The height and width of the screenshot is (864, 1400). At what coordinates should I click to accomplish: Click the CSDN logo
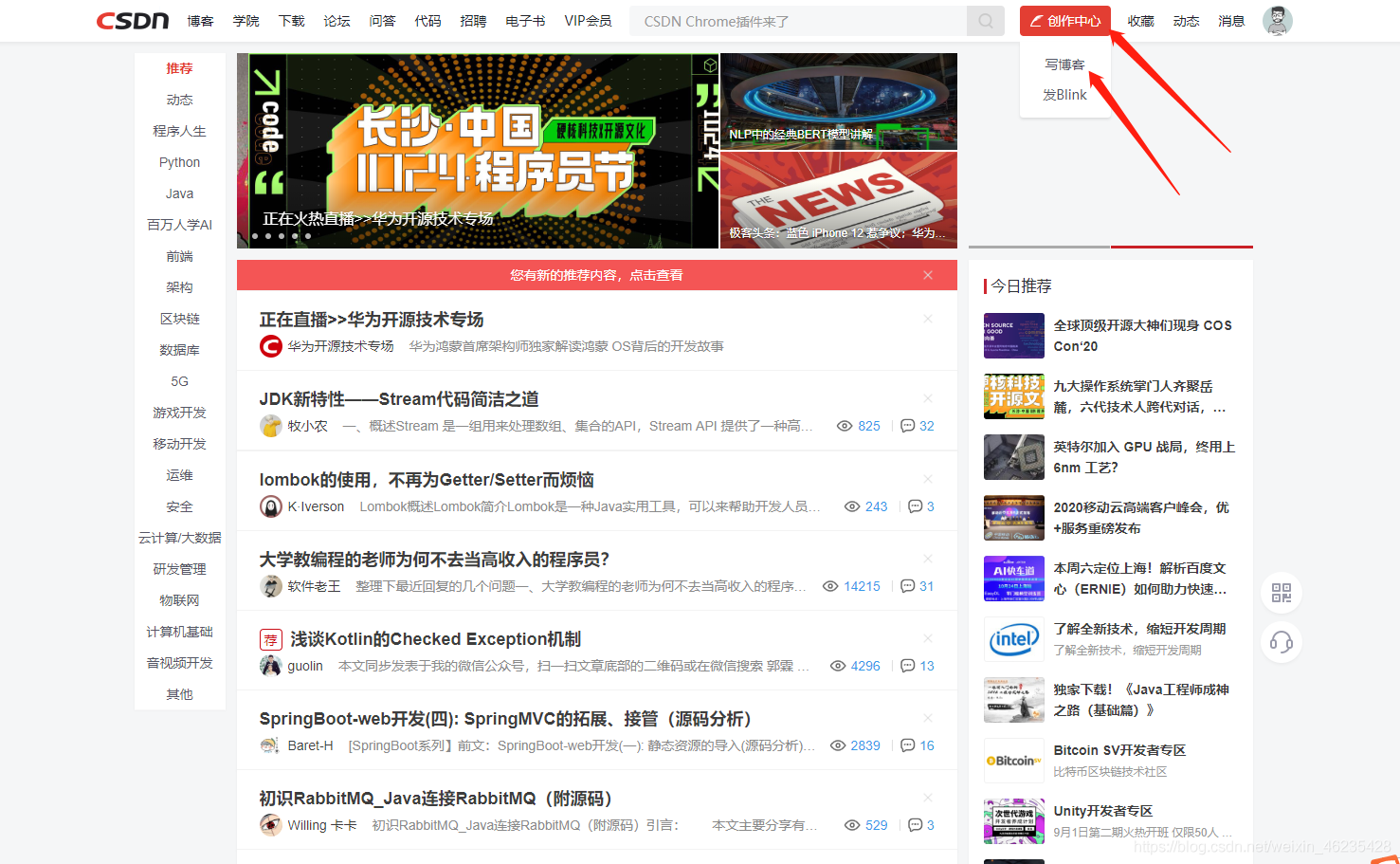pyautogui.click(x=133, y=21)
